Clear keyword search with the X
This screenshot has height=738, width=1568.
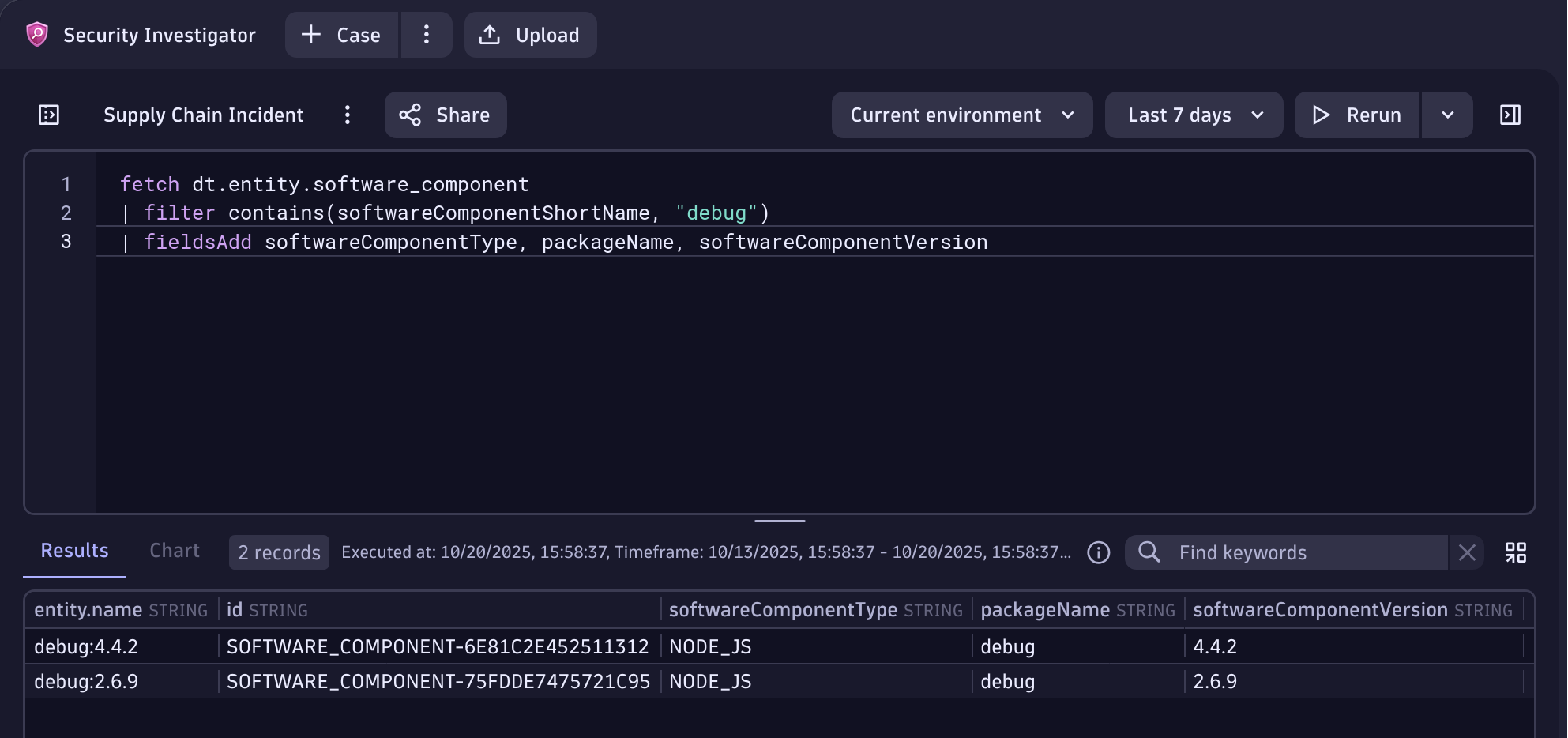pos(1467,552)
